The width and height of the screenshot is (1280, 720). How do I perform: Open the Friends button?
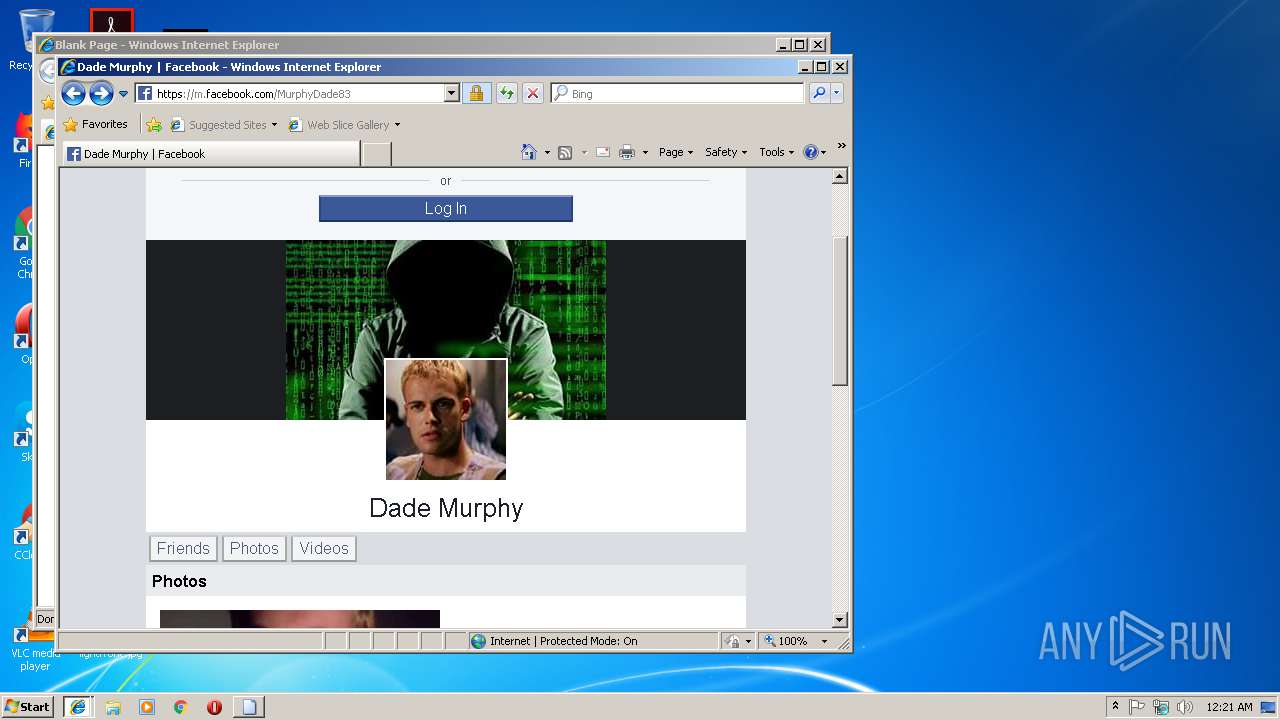(x=183, y=548)
